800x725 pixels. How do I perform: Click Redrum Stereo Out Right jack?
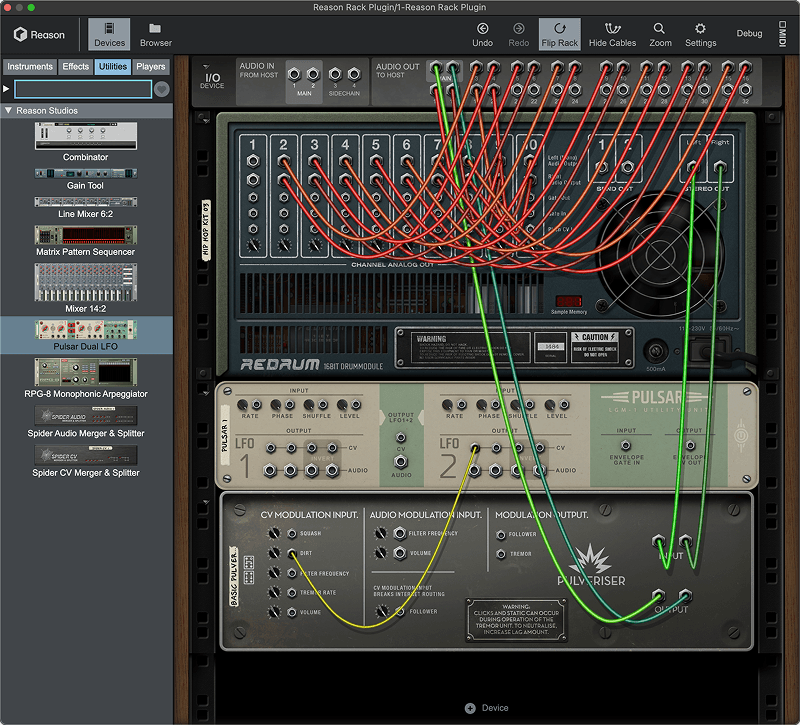pos(720,166)
